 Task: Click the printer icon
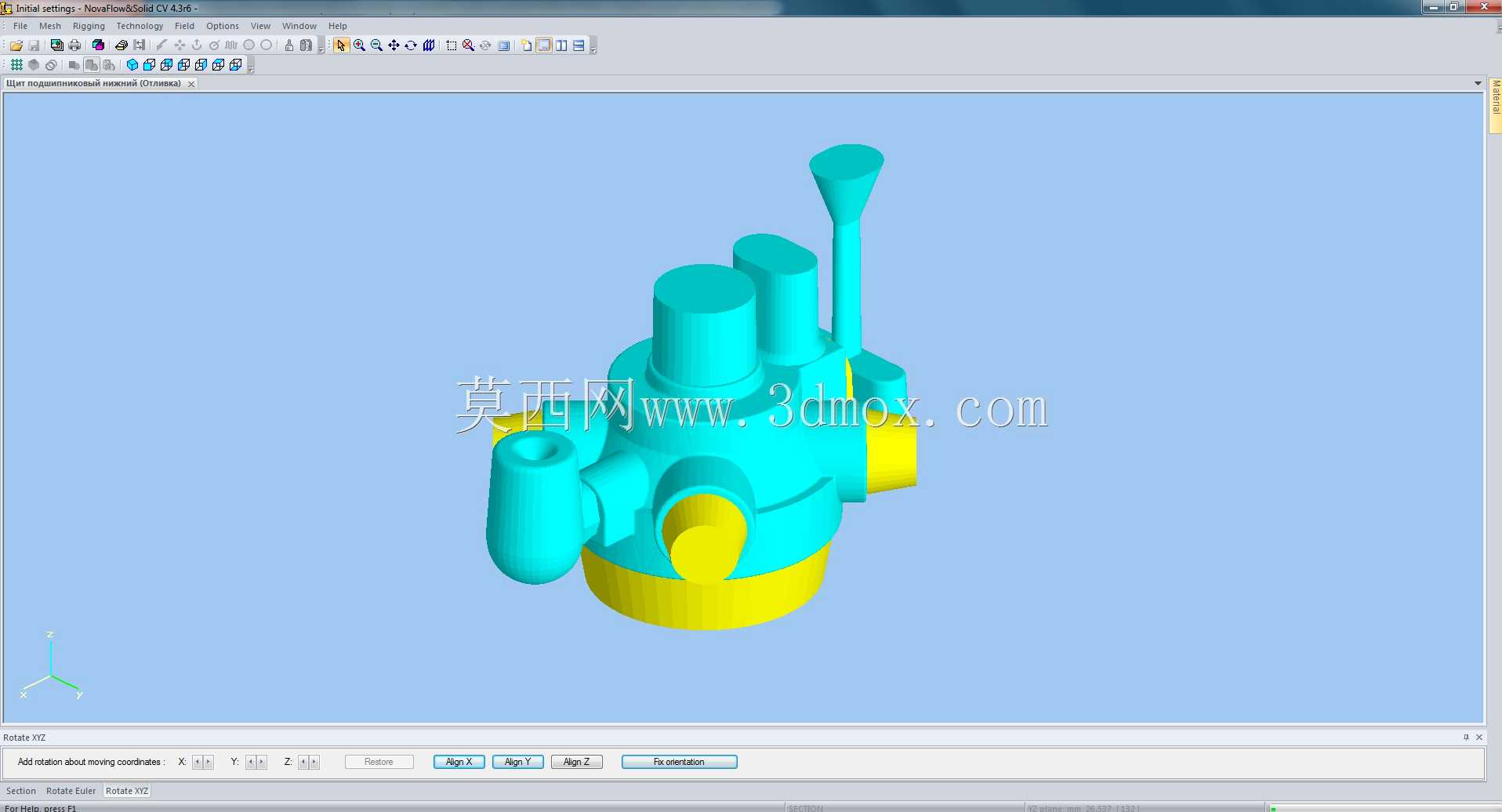tap(74, 45)
